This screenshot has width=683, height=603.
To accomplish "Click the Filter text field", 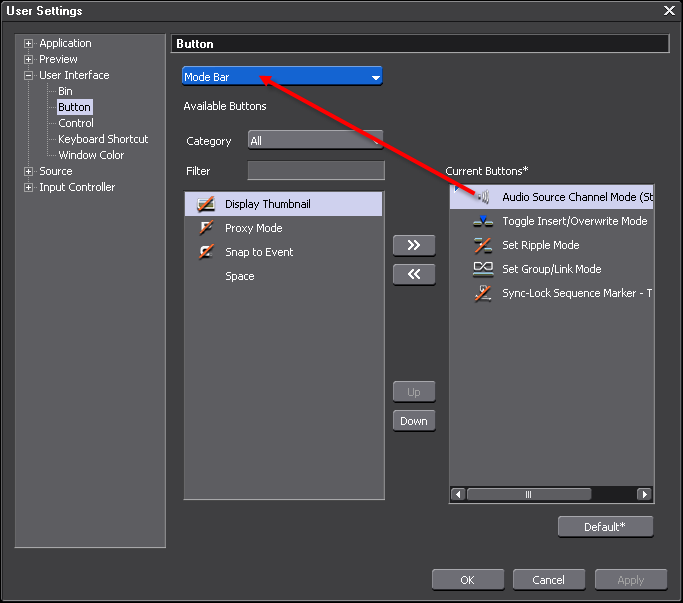I will point(316,171).
